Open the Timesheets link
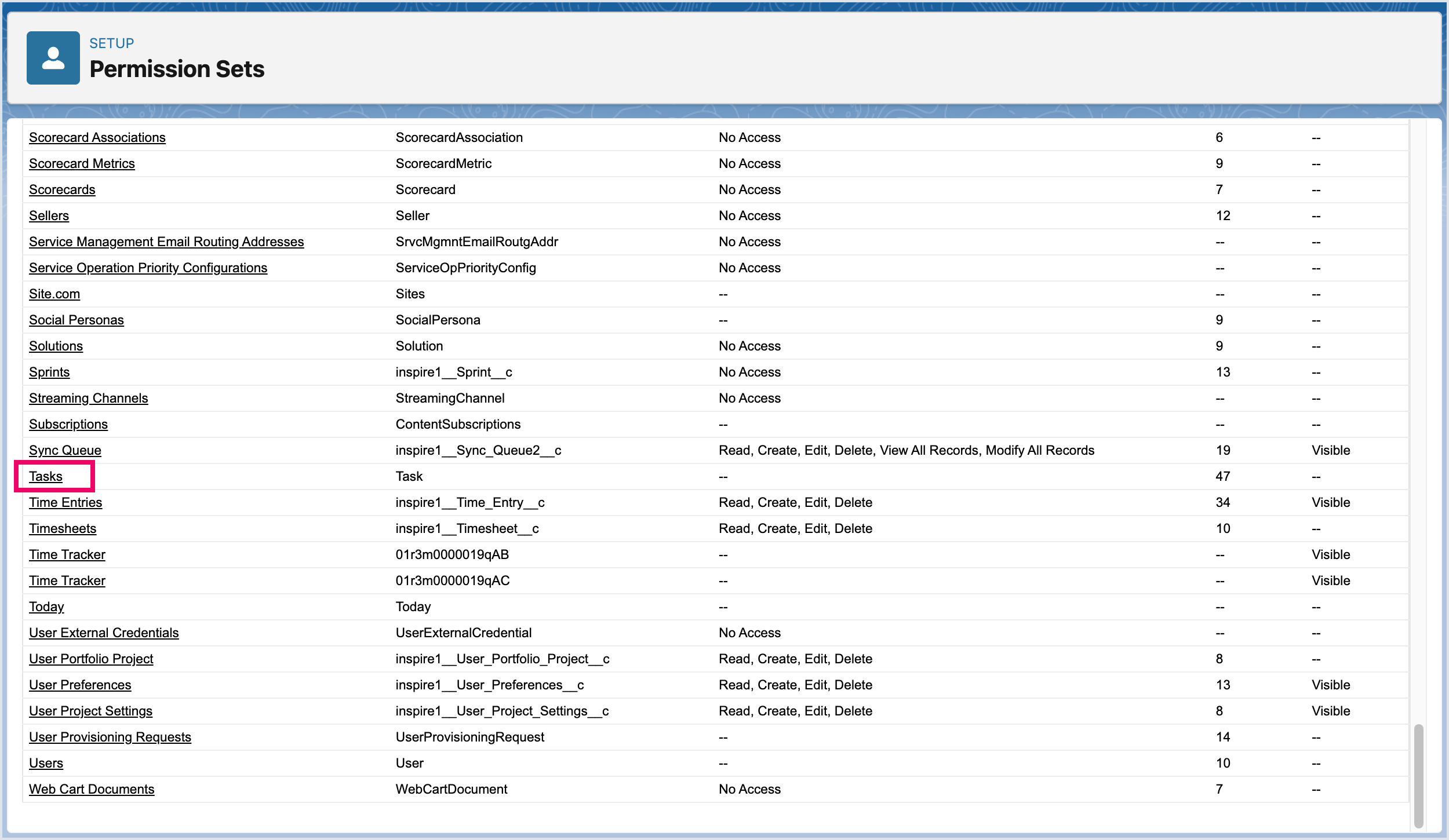The image size is (1449, 840). click(63, 528)
